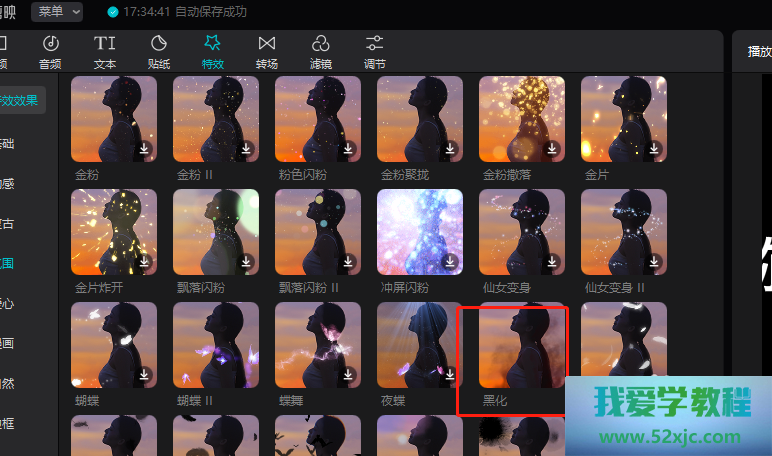Open the 音频 audio panel
The image size is (772, 456).
[x=50, y=51]
